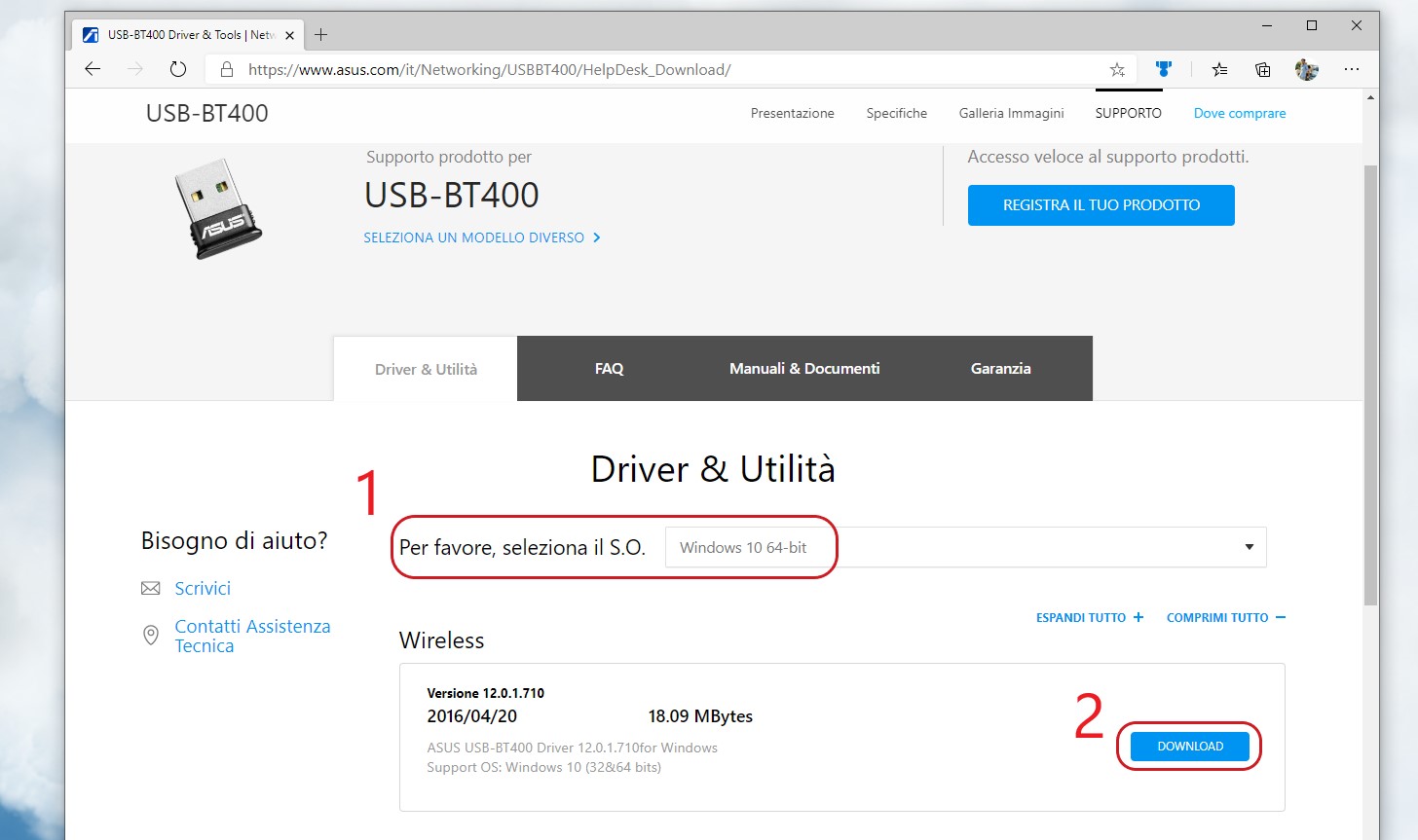Click the envelope icon beside Scrivici
1418x840 pixels.
click(x=150, y=588)
